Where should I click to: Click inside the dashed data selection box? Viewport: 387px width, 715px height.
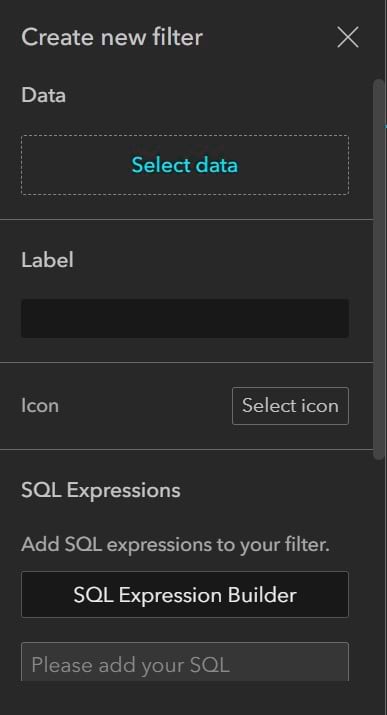(185, 165)
